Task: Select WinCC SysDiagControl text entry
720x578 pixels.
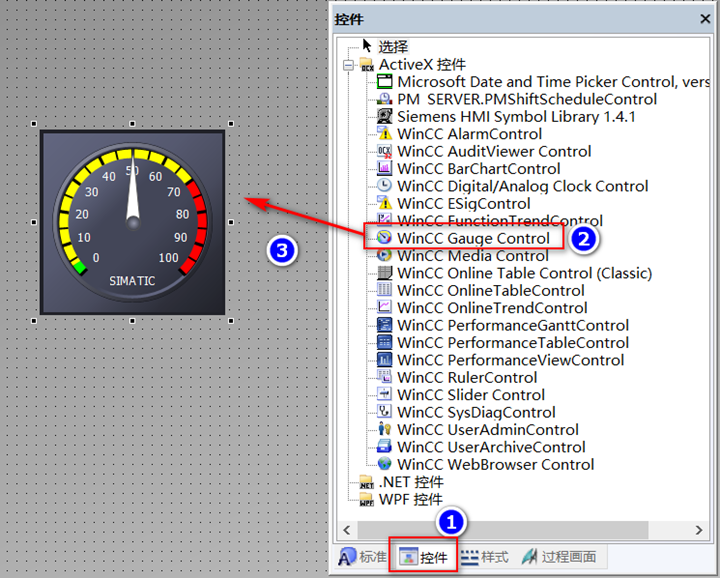Action: click(477, 412)
